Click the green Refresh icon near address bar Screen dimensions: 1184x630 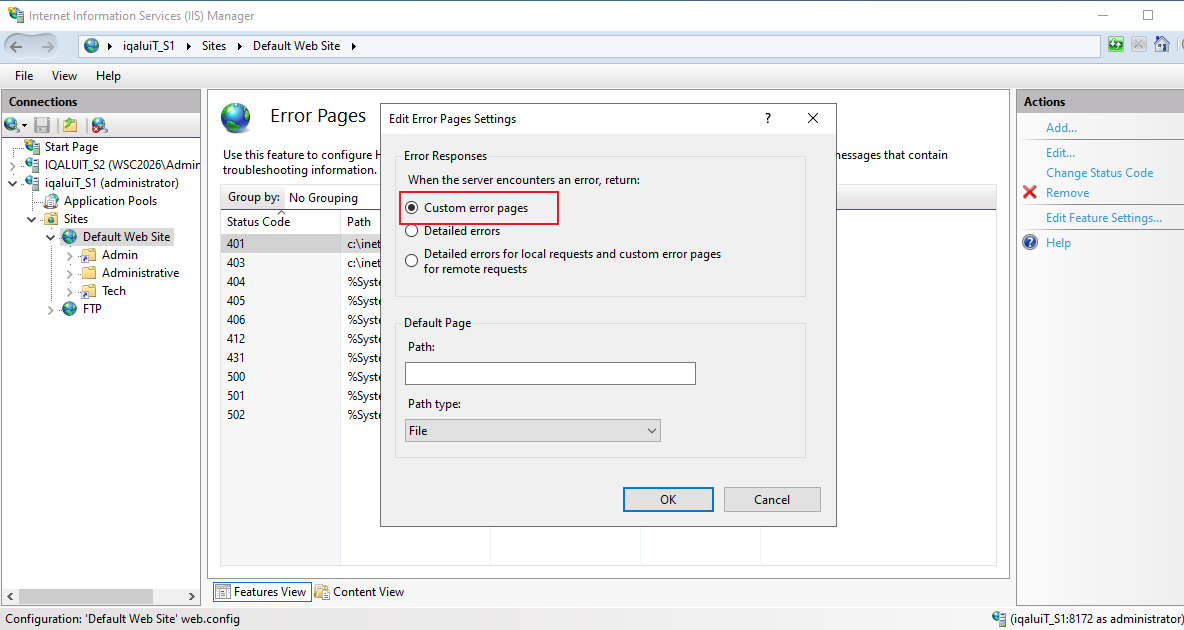1115,45
